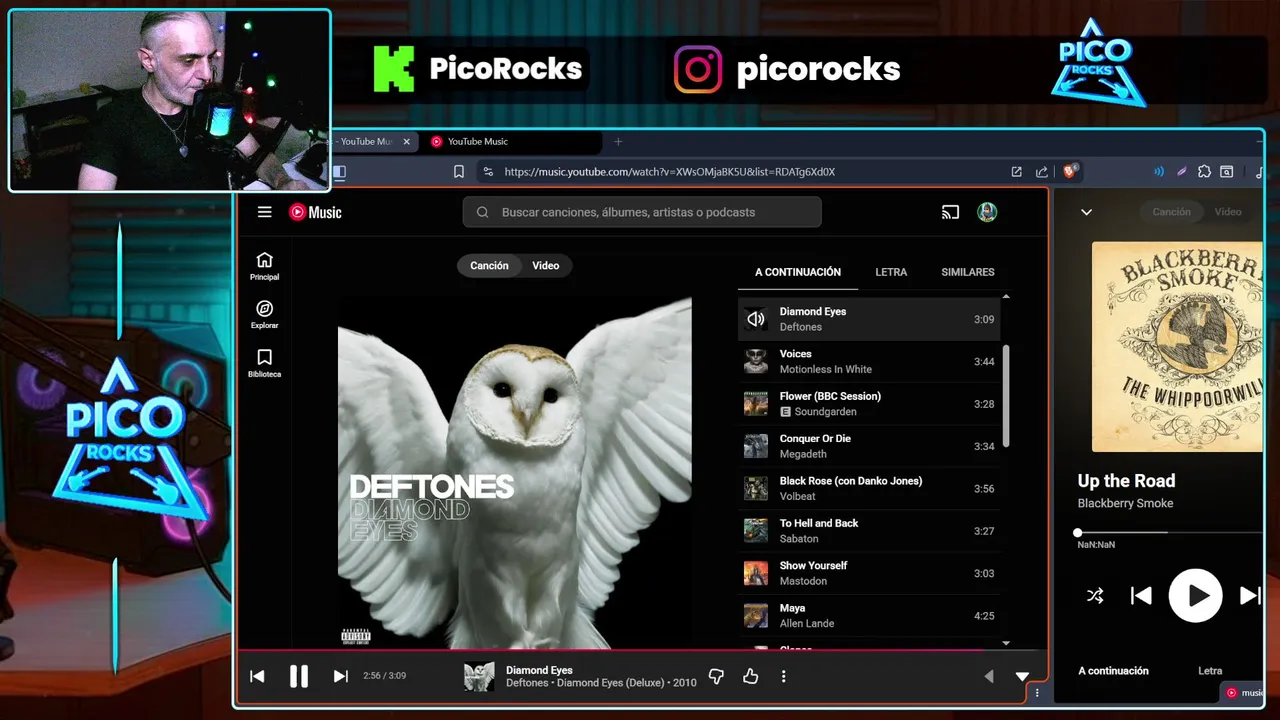Image resolution: width=1280 pixels, height=720 pixels.
Task: Open A continuación tab in side player
Action: [1113, 671]
